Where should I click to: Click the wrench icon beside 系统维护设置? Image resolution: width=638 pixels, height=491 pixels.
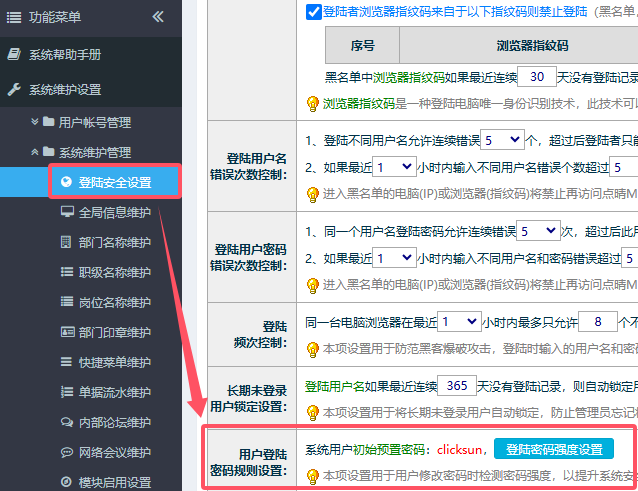(14, 89)
